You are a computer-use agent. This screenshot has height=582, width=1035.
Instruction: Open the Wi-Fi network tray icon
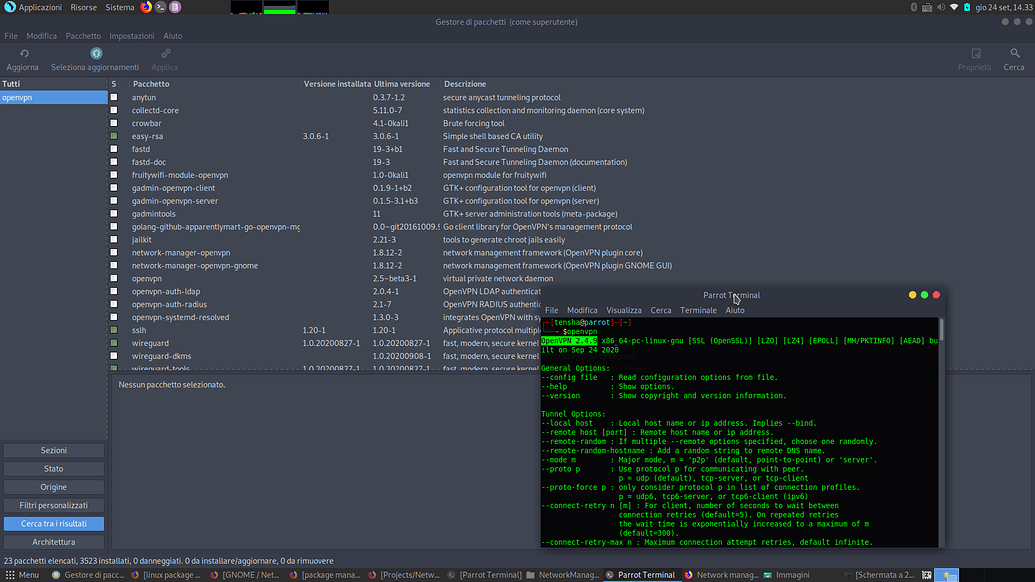[954, 7]
